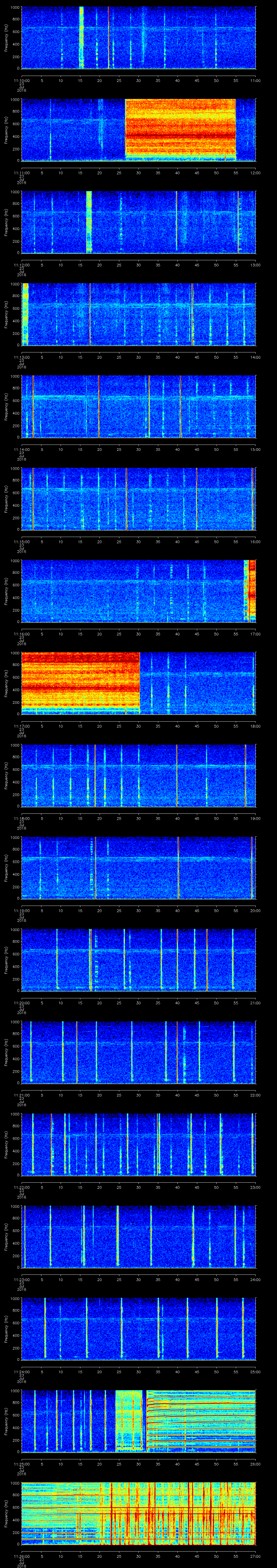
Task: Click the 18:00 end-of-axis time label
Action: (x=255, y=726)
